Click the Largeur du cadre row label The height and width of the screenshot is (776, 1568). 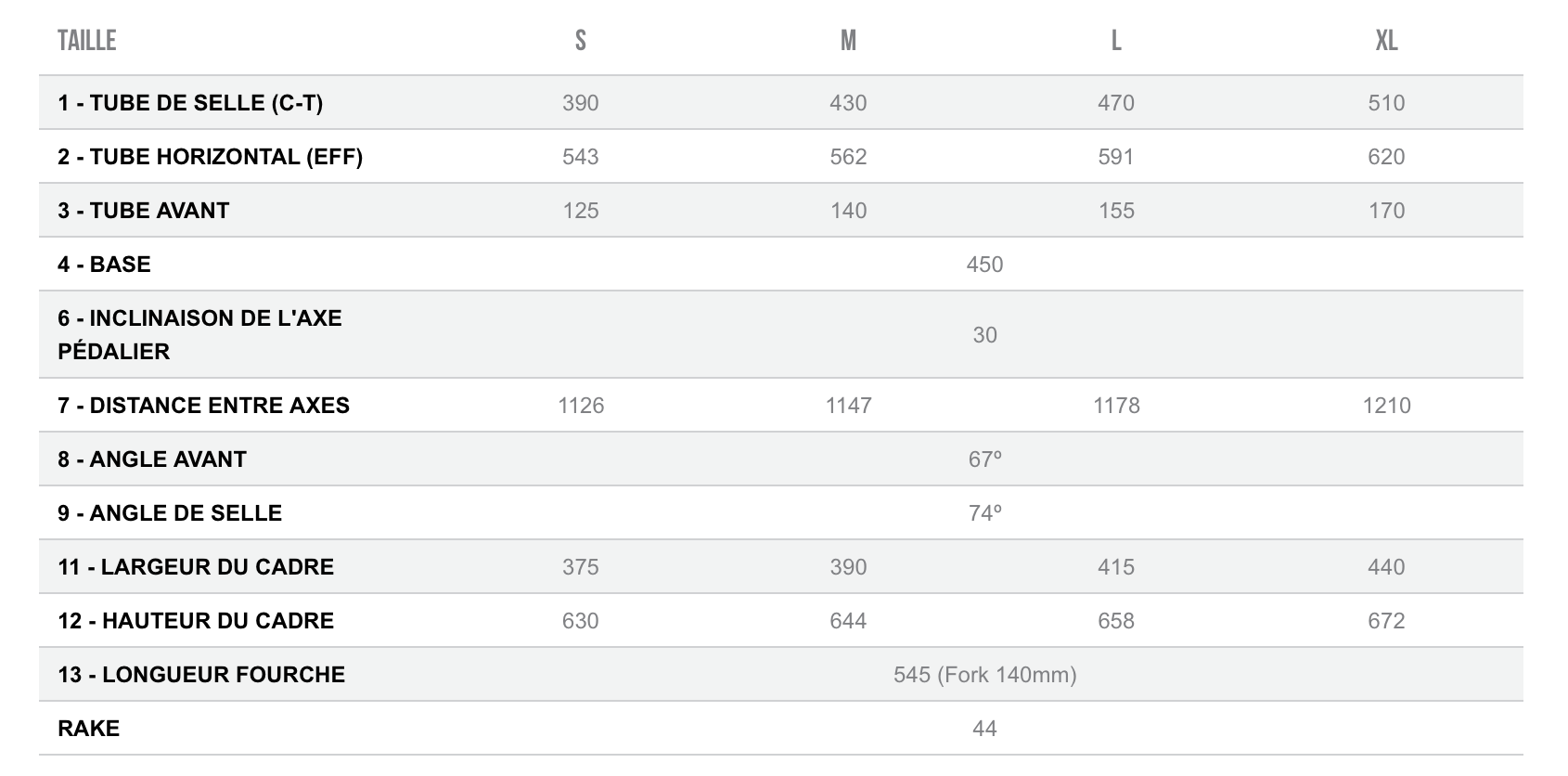point(196,567)
